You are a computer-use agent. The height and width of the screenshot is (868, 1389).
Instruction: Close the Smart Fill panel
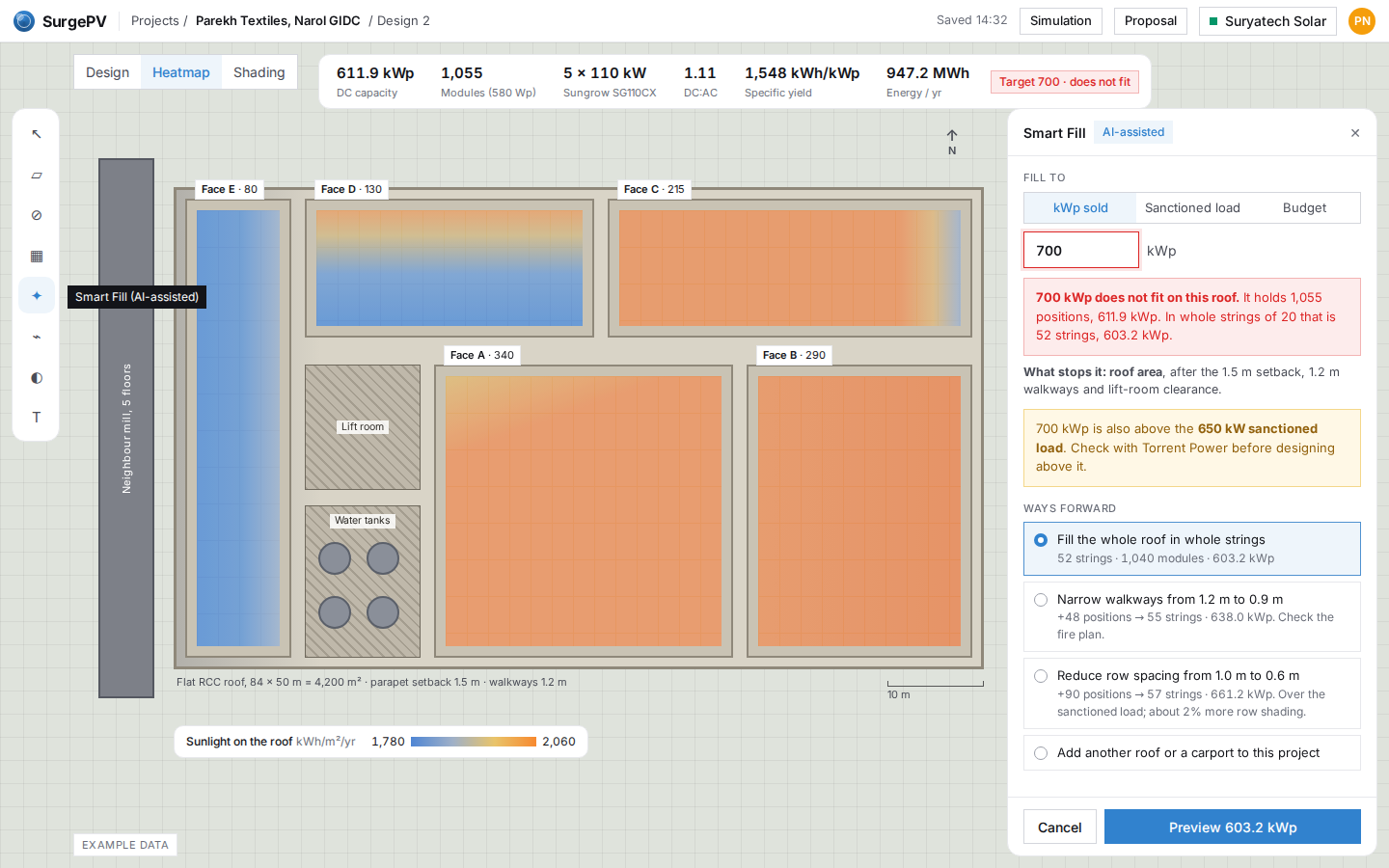point(1355,133)
